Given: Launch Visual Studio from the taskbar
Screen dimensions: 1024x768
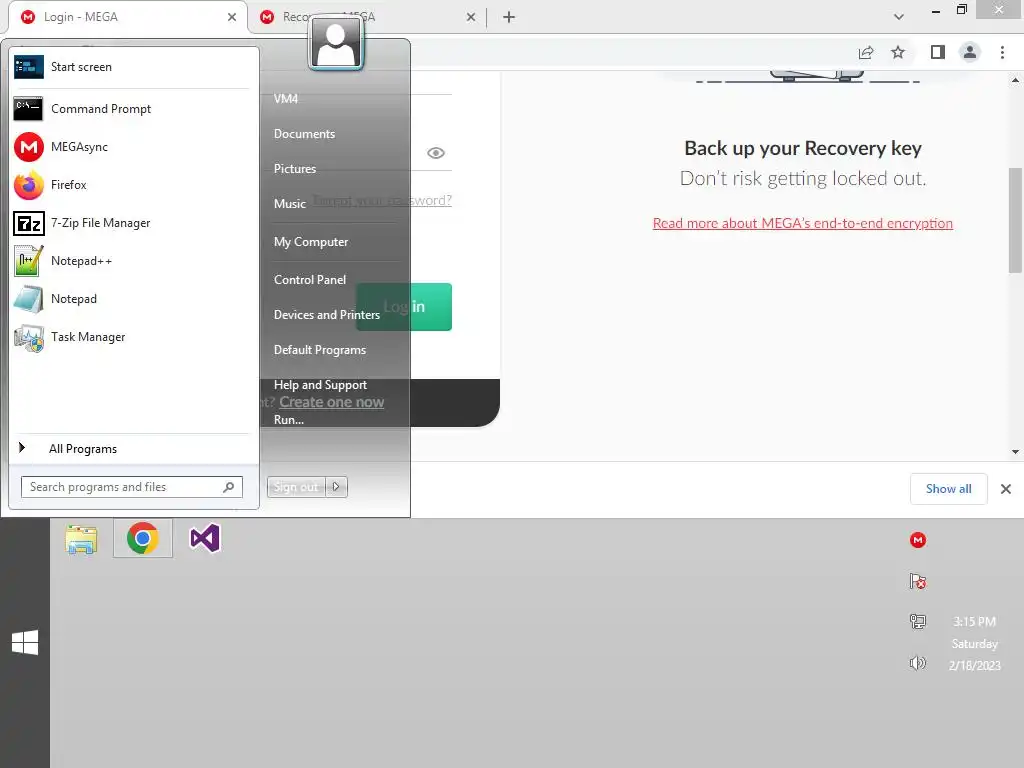Looking at the screenshot, I should coord(205,539).
